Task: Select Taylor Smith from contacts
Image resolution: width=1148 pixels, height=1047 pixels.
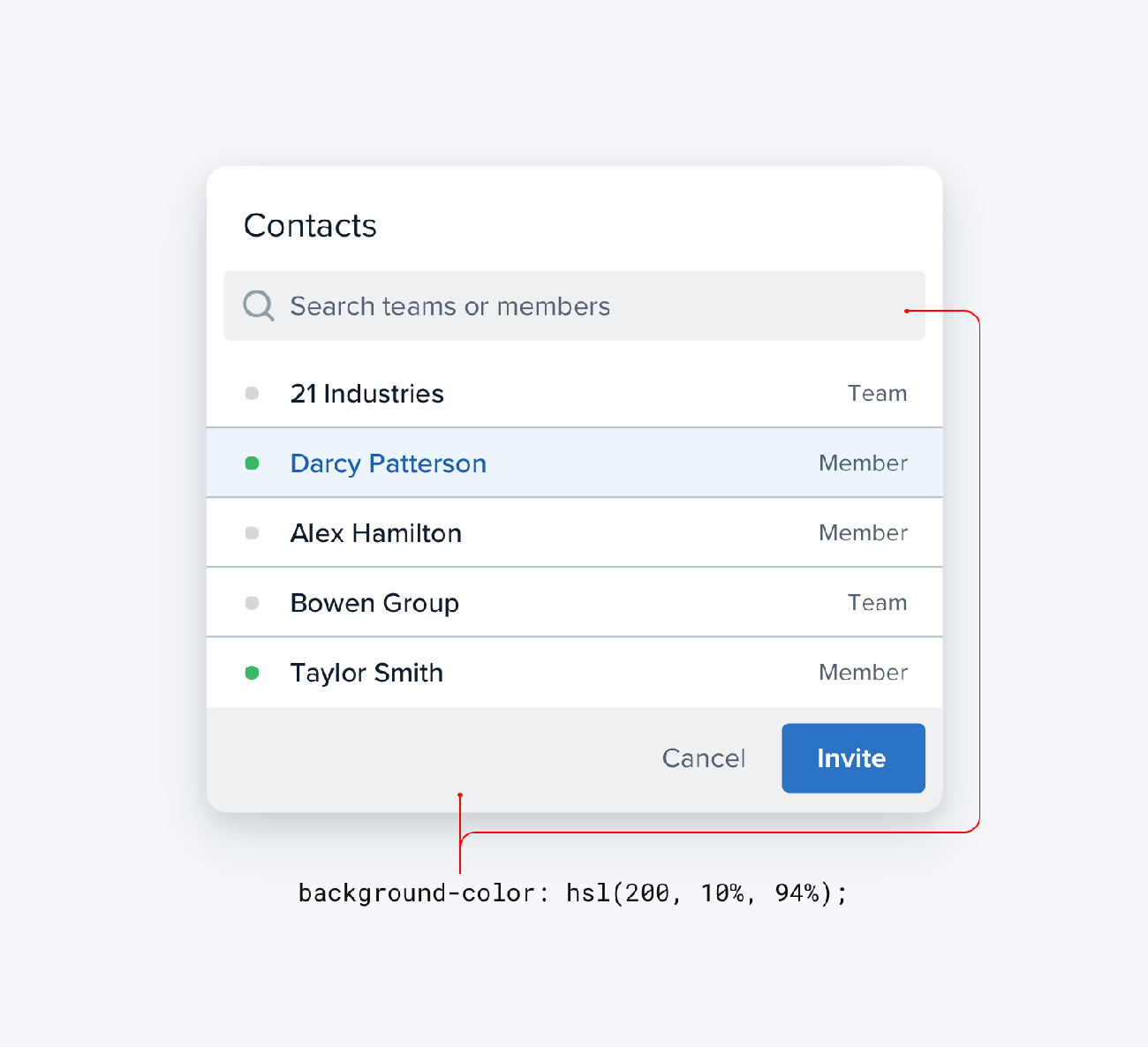Action: (366, 673)
